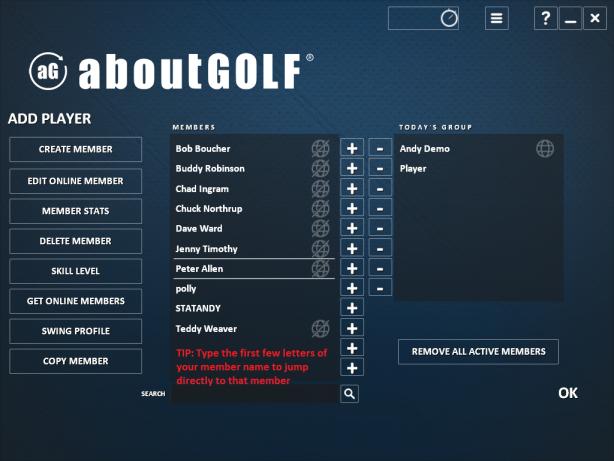Add Chuck Northrup with plus button
This screenshot has height=461, width=614.
pos(352,208)
